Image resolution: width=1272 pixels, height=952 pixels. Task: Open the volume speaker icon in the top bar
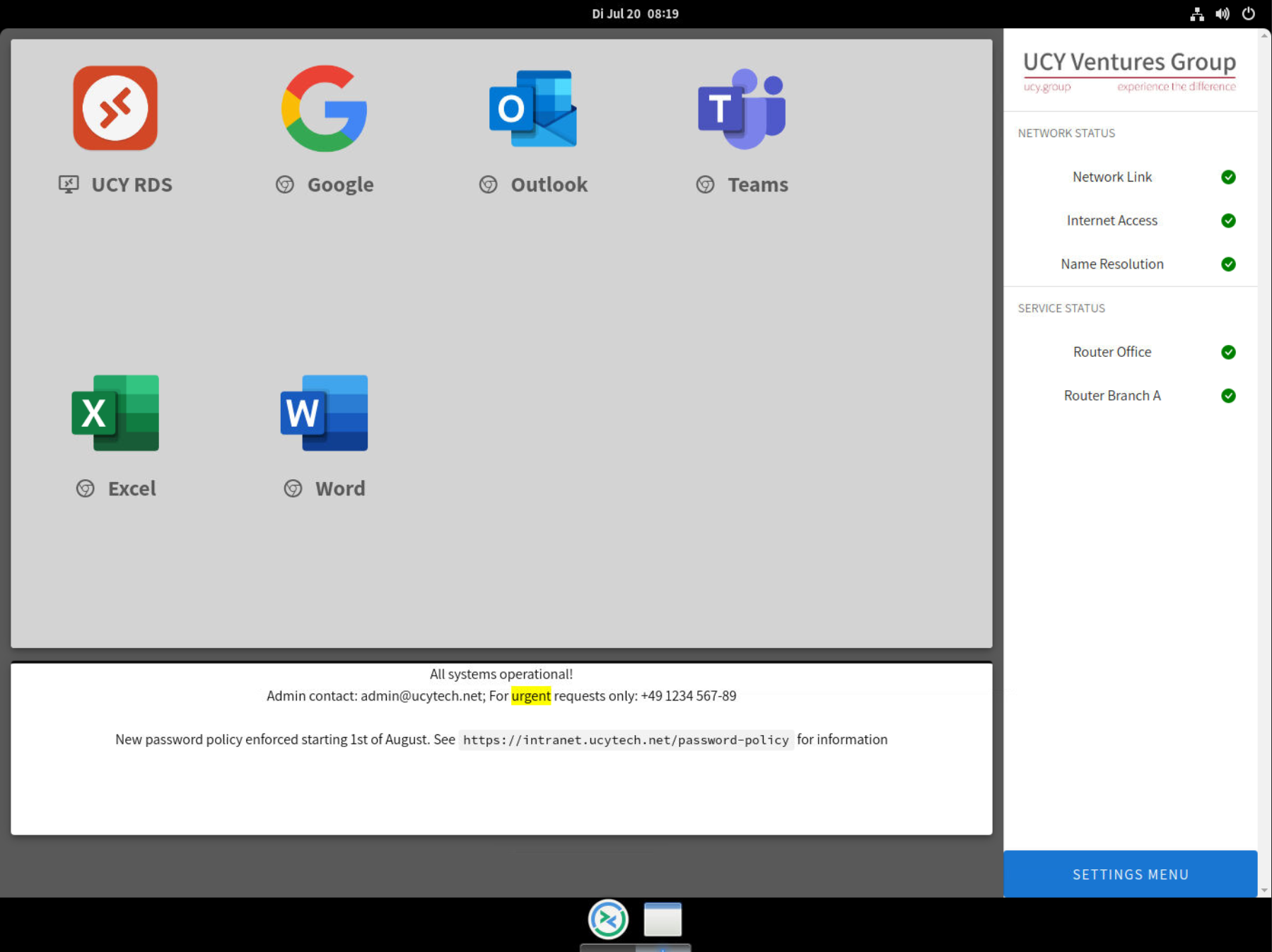pos(1223,14)
